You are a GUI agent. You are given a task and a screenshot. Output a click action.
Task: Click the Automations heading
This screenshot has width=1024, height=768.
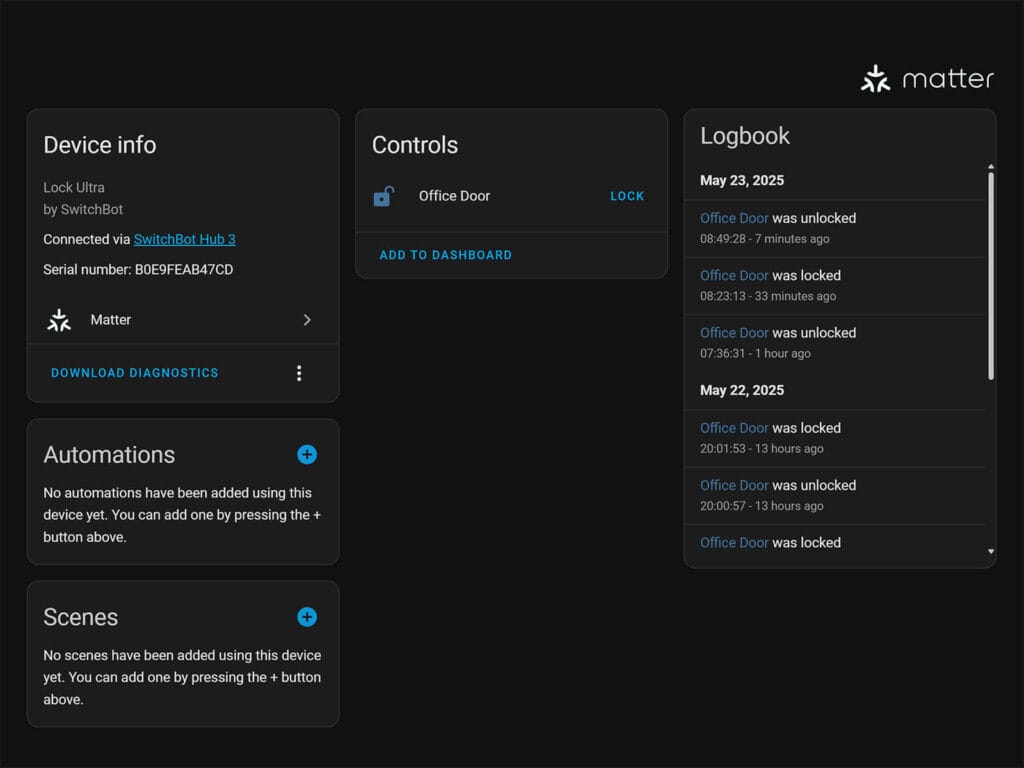coord(109,455)
